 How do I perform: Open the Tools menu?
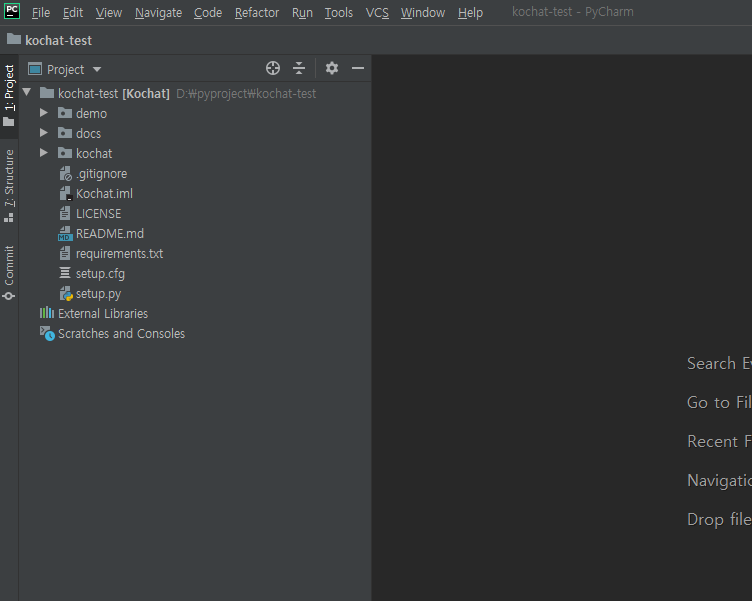339,12
